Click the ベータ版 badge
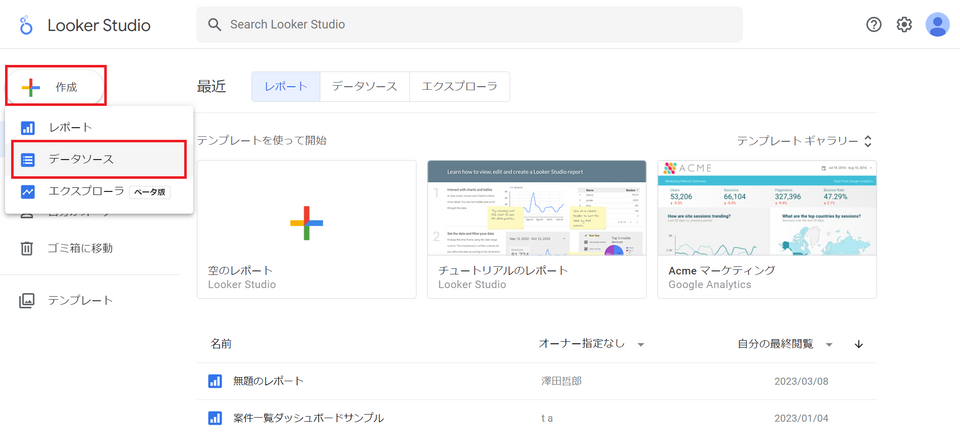 tap(149, 192)
